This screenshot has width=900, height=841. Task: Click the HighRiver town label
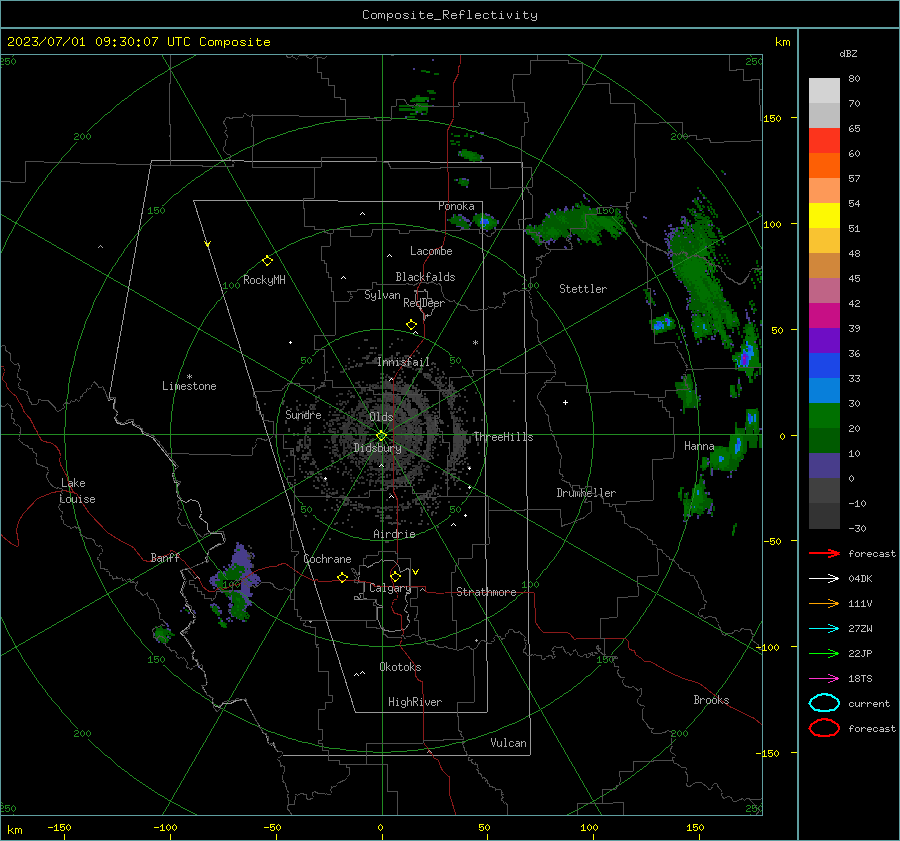415,702
